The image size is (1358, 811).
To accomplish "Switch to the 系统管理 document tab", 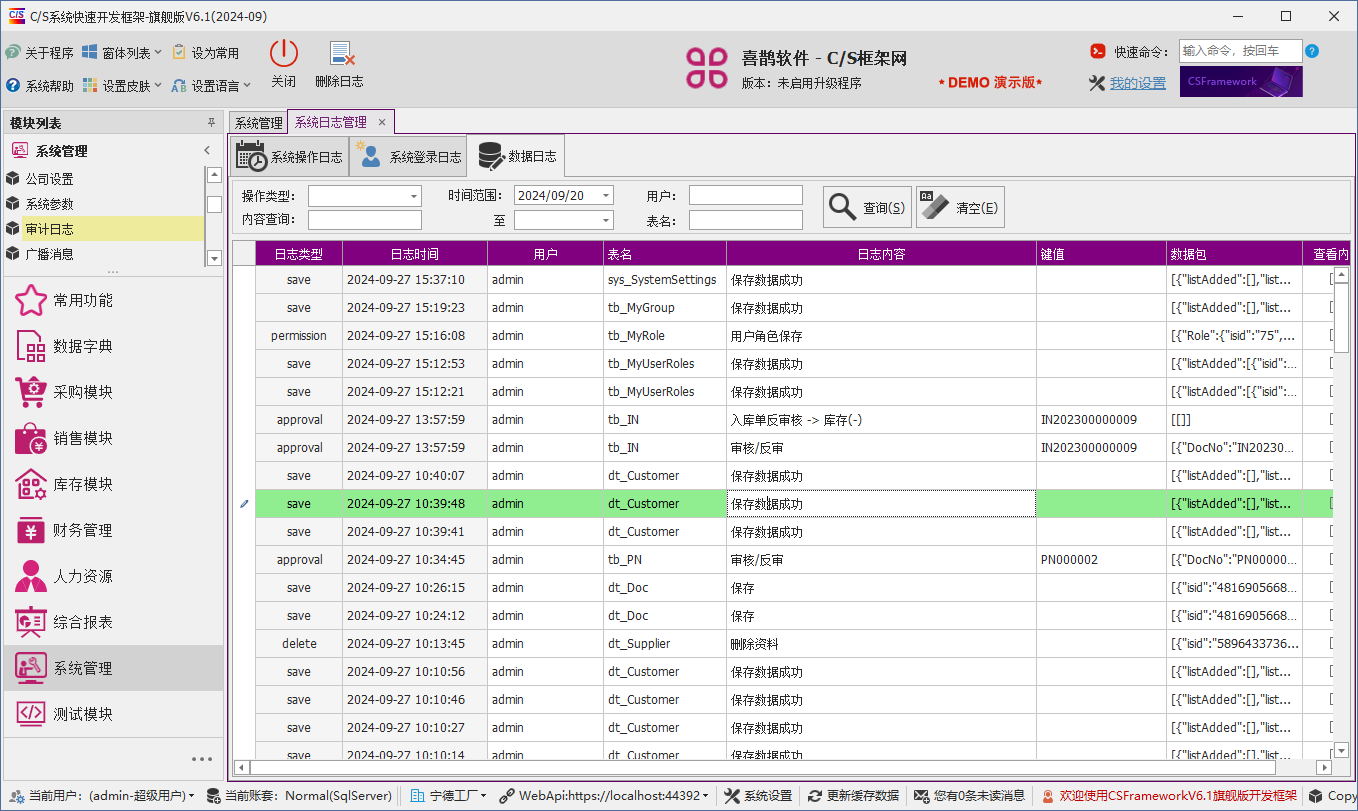I will (259, 123).
